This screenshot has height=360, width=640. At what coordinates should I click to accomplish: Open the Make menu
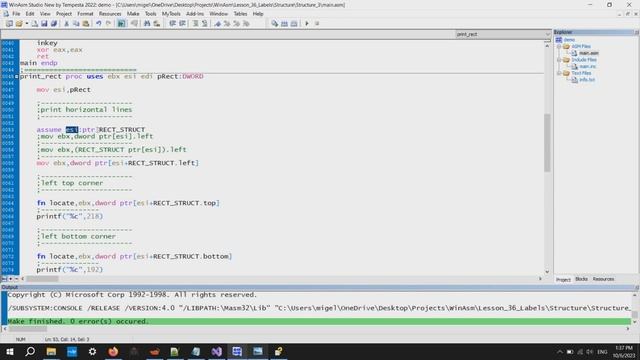coord(133,14)
